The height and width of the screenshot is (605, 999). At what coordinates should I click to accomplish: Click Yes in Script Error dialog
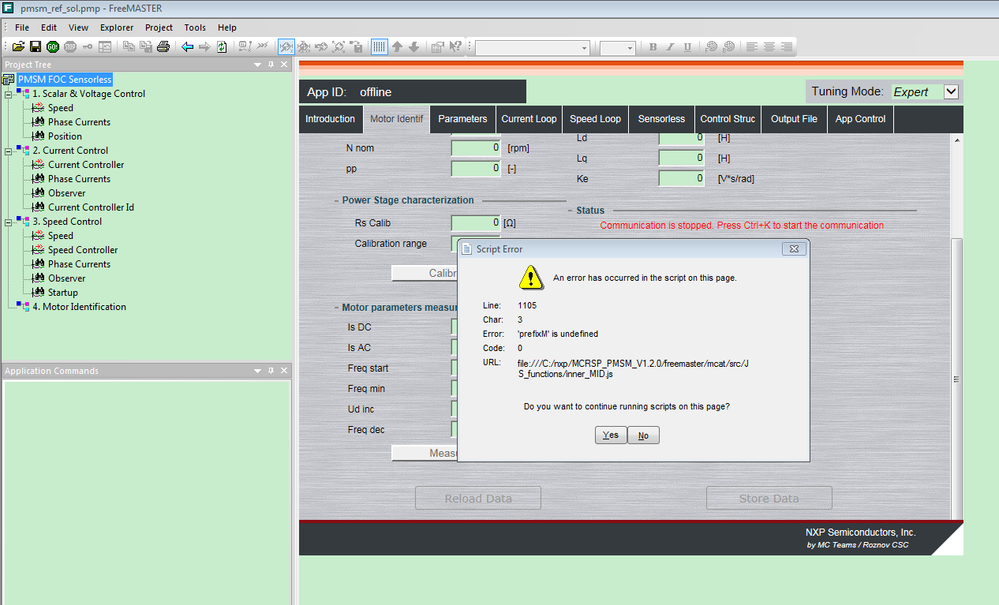coord(610,435)
